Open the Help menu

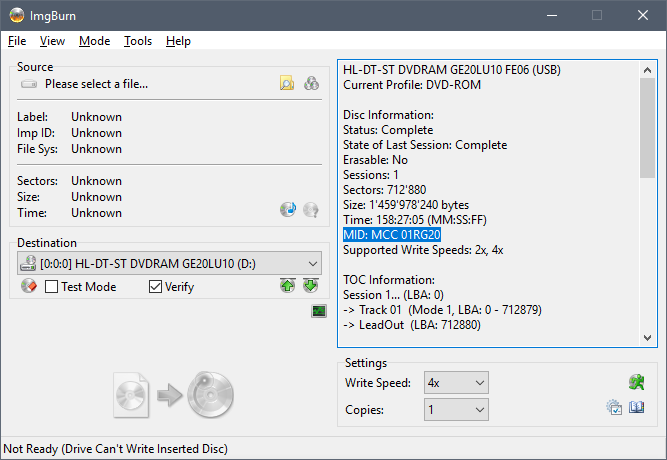click(x=178, y=41)
